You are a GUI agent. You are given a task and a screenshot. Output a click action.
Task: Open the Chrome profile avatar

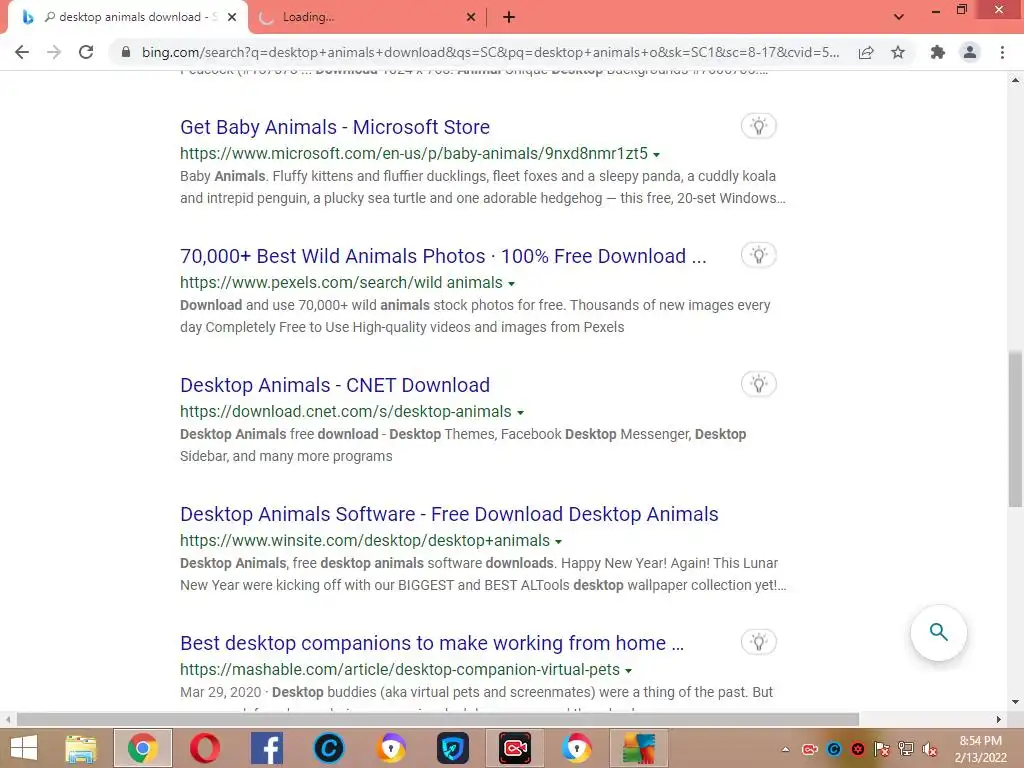coord(970,52)
